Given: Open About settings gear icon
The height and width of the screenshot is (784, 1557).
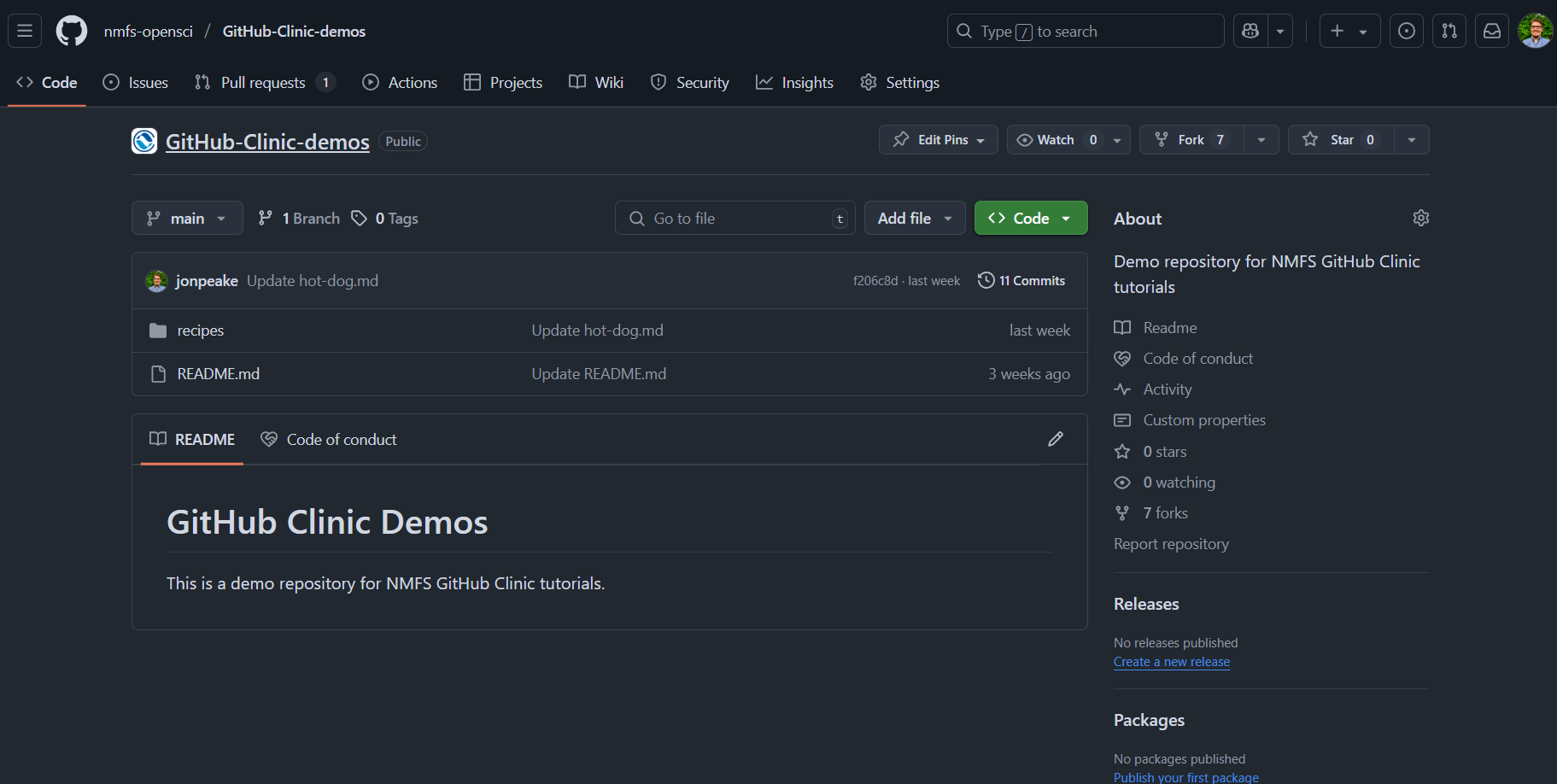Looking at the screenshot, I should [x=1421, y=218].
